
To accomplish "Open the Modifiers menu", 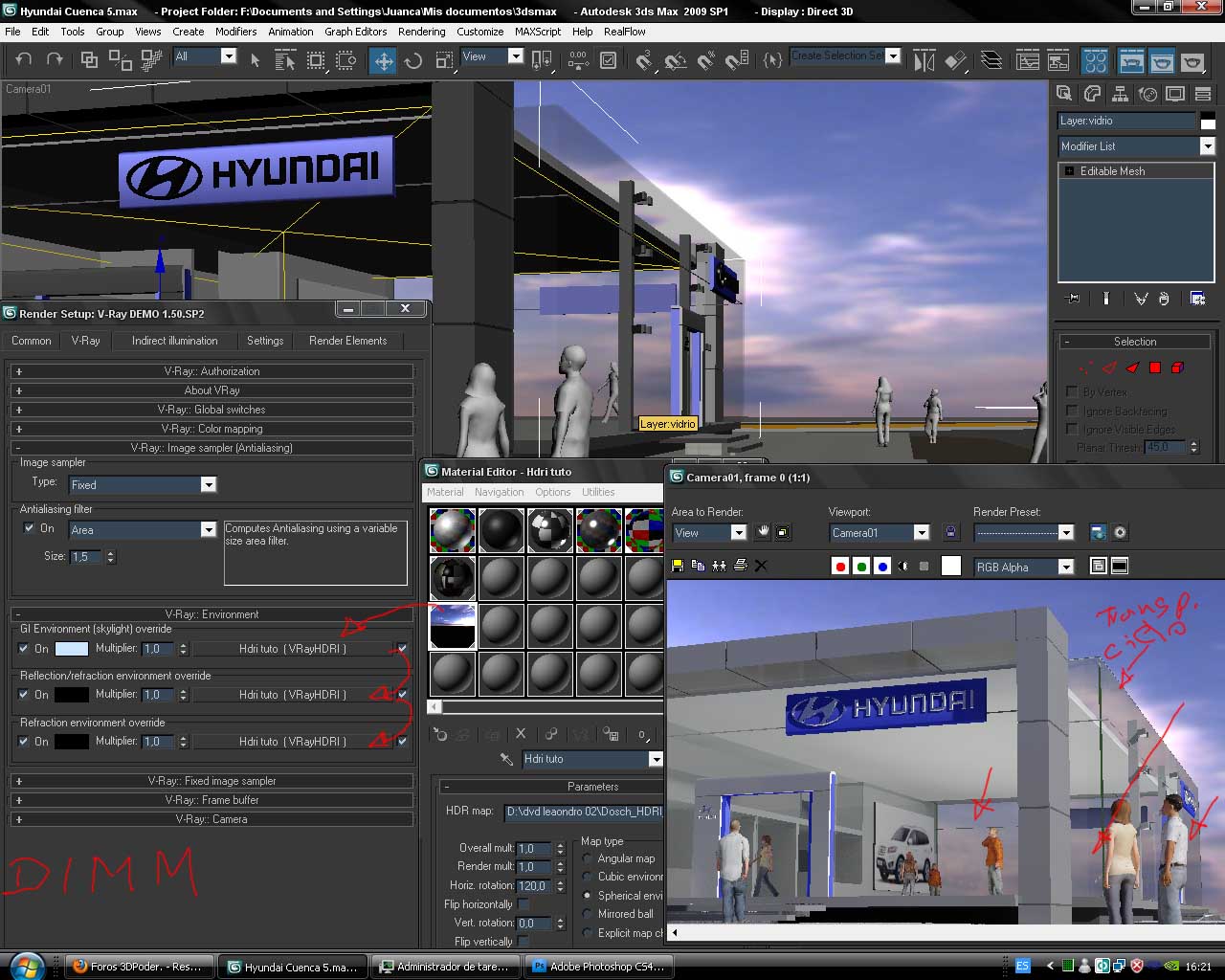I will (235, 32).
